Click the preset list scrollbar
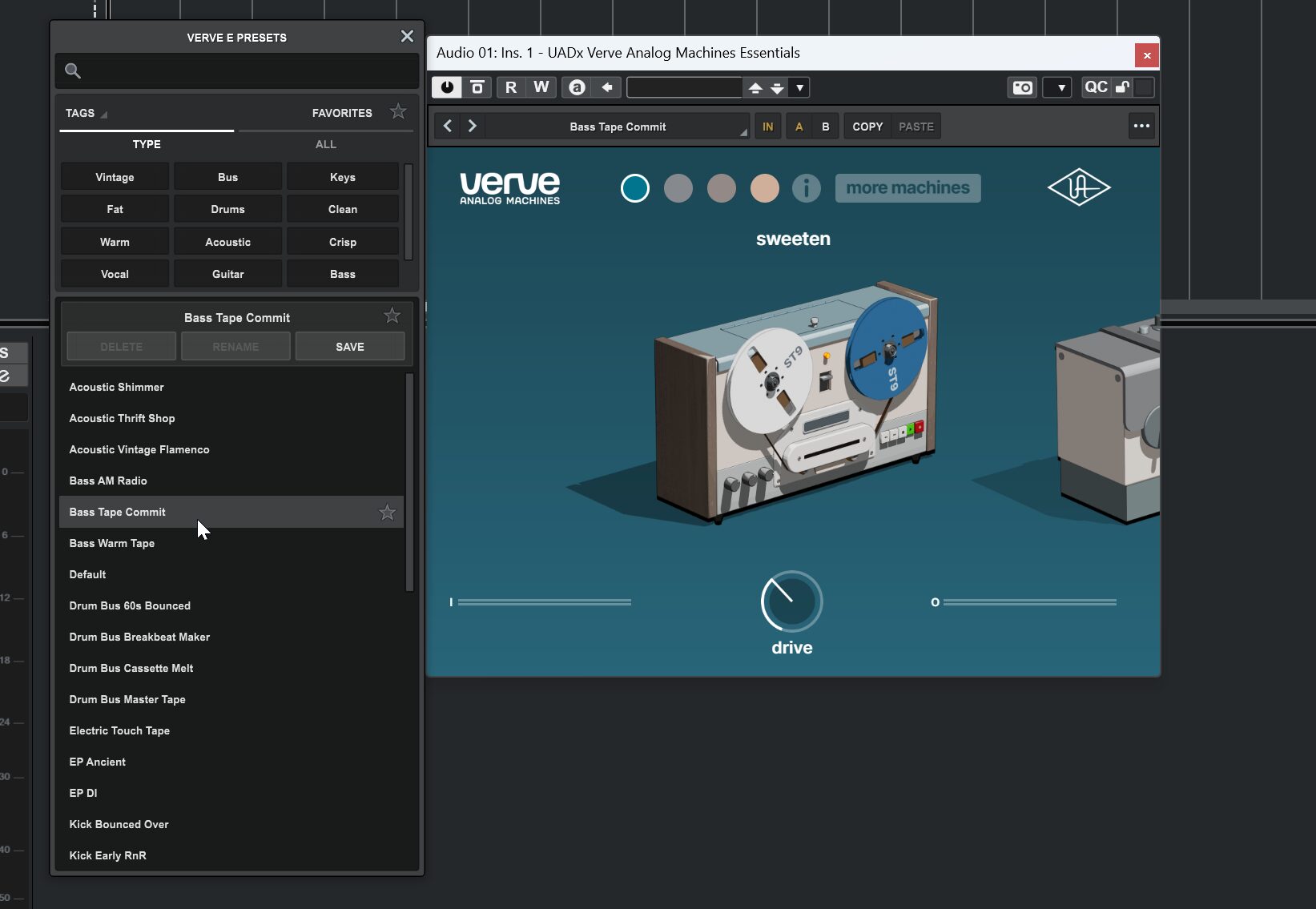 tap(409, 482)
